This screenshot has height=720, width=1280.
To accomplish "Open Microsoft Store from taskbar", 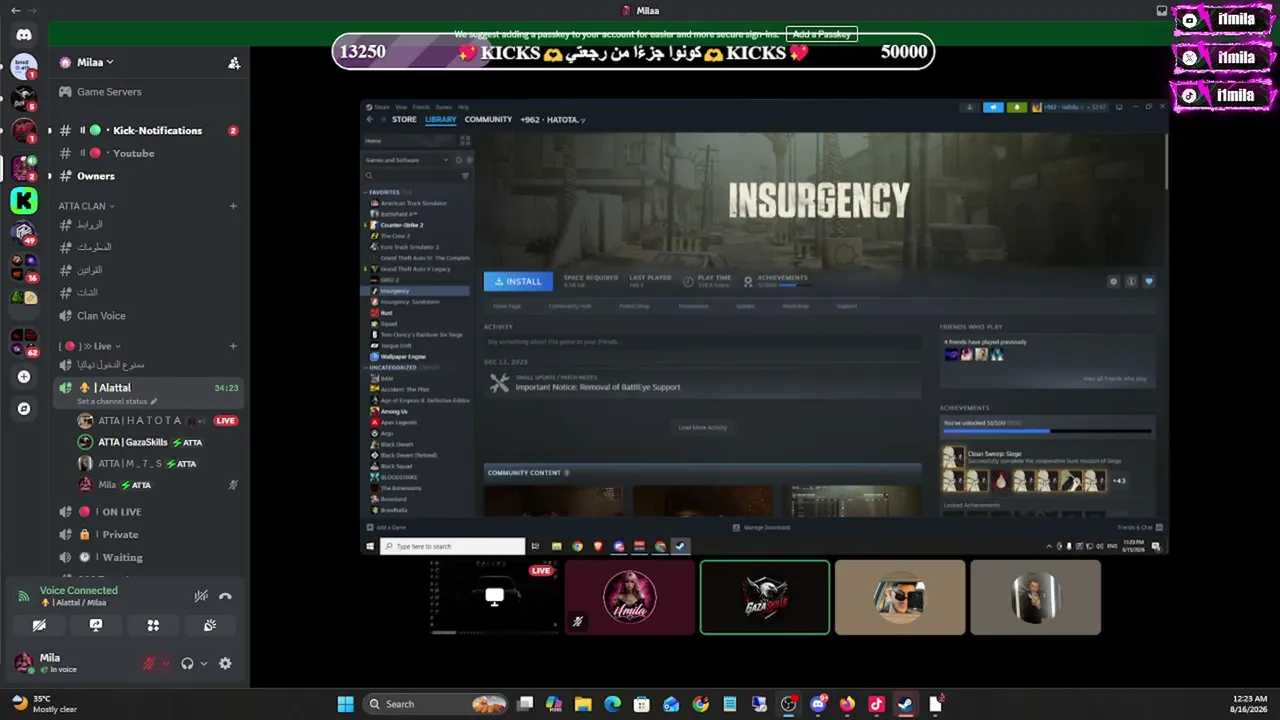I will pyautogui.click(x=641, y=704).
